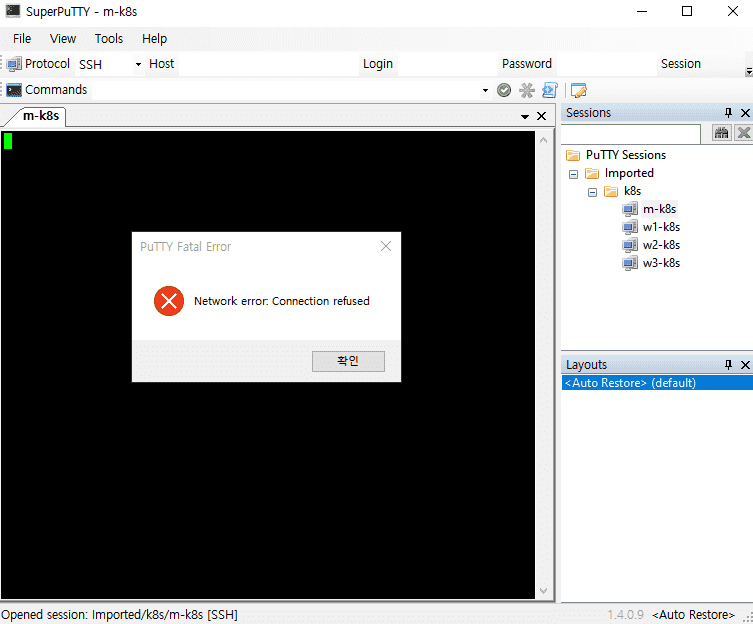Click the Imported folder icon
This screenshot has width=753, height=624.
pos(592,173)
